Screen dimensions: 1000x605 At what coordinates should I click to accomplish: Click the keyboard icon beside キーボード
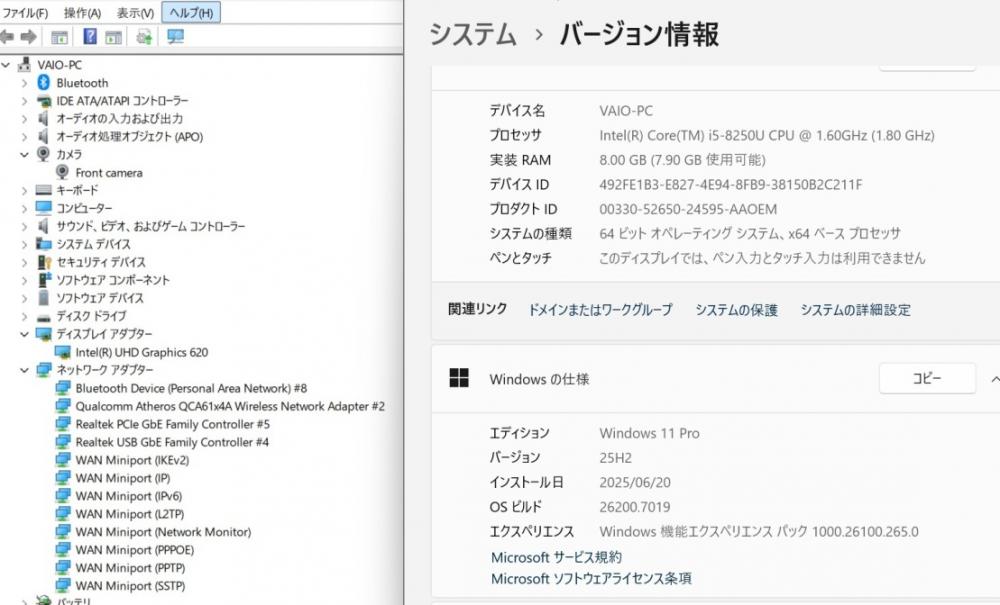point(43,190)
